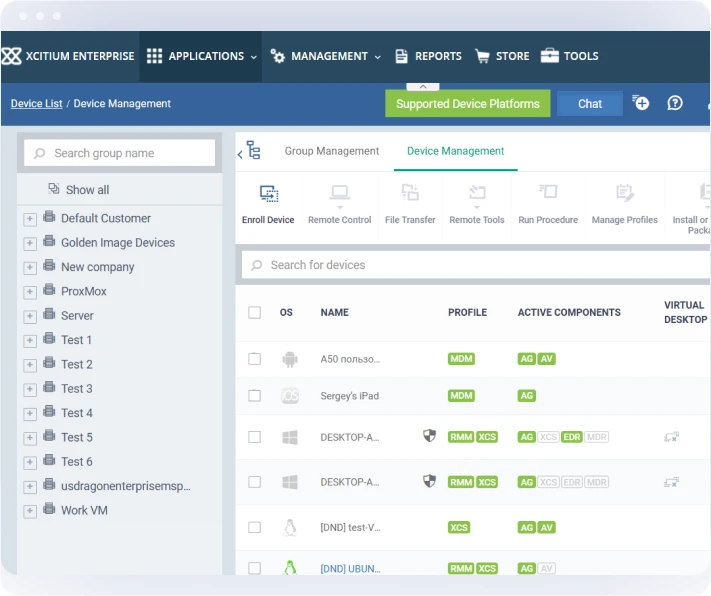Check the second DESKTOP-A row checkbox

pos(254,482)
